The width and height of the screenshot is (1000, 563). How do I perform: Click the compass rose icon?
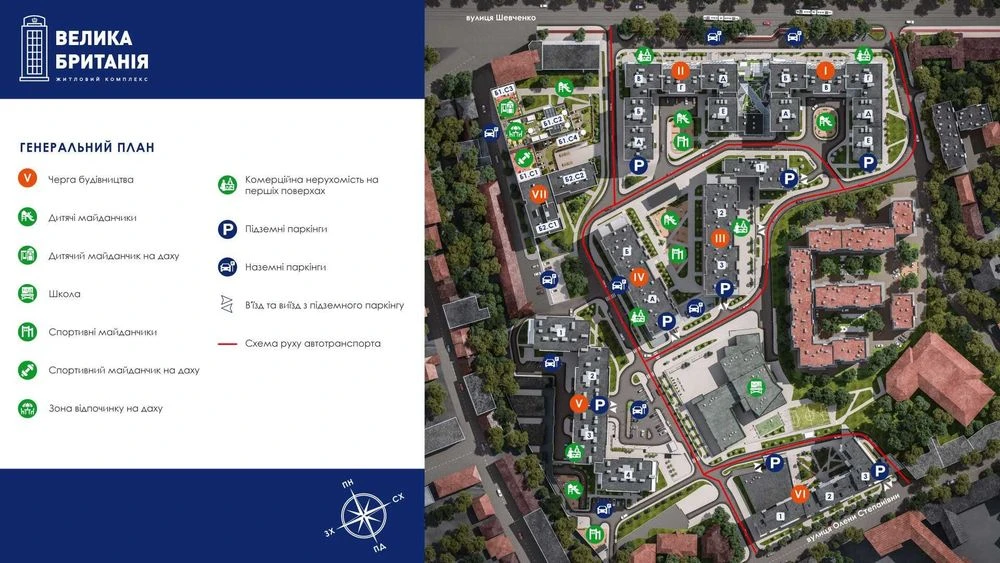pos(363,515)
